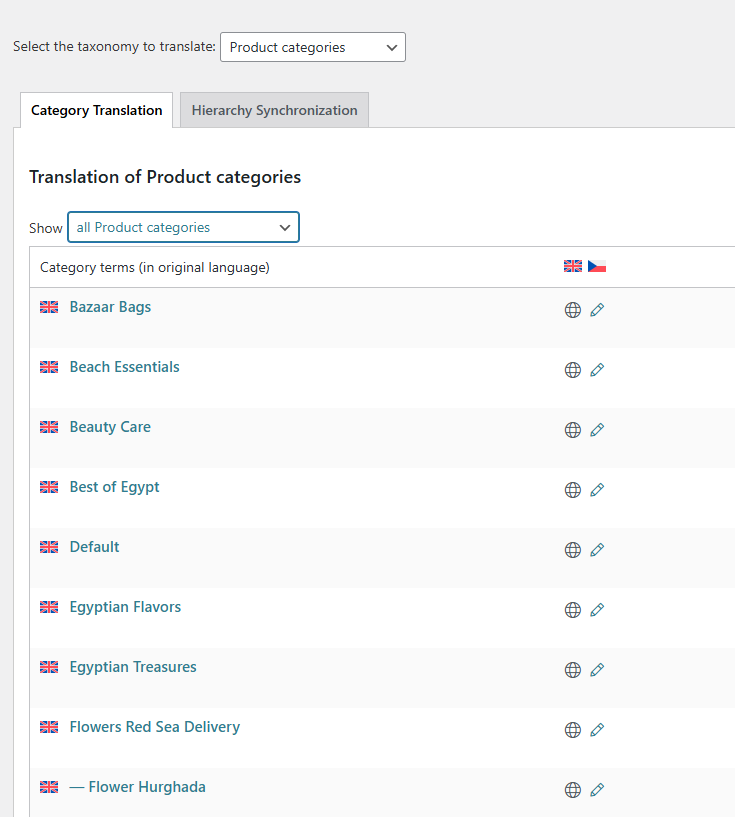Image resolution: width=735 pixels, height=817 pixels.
Task: Click the Czech flag in the column header
Action: 597,267
